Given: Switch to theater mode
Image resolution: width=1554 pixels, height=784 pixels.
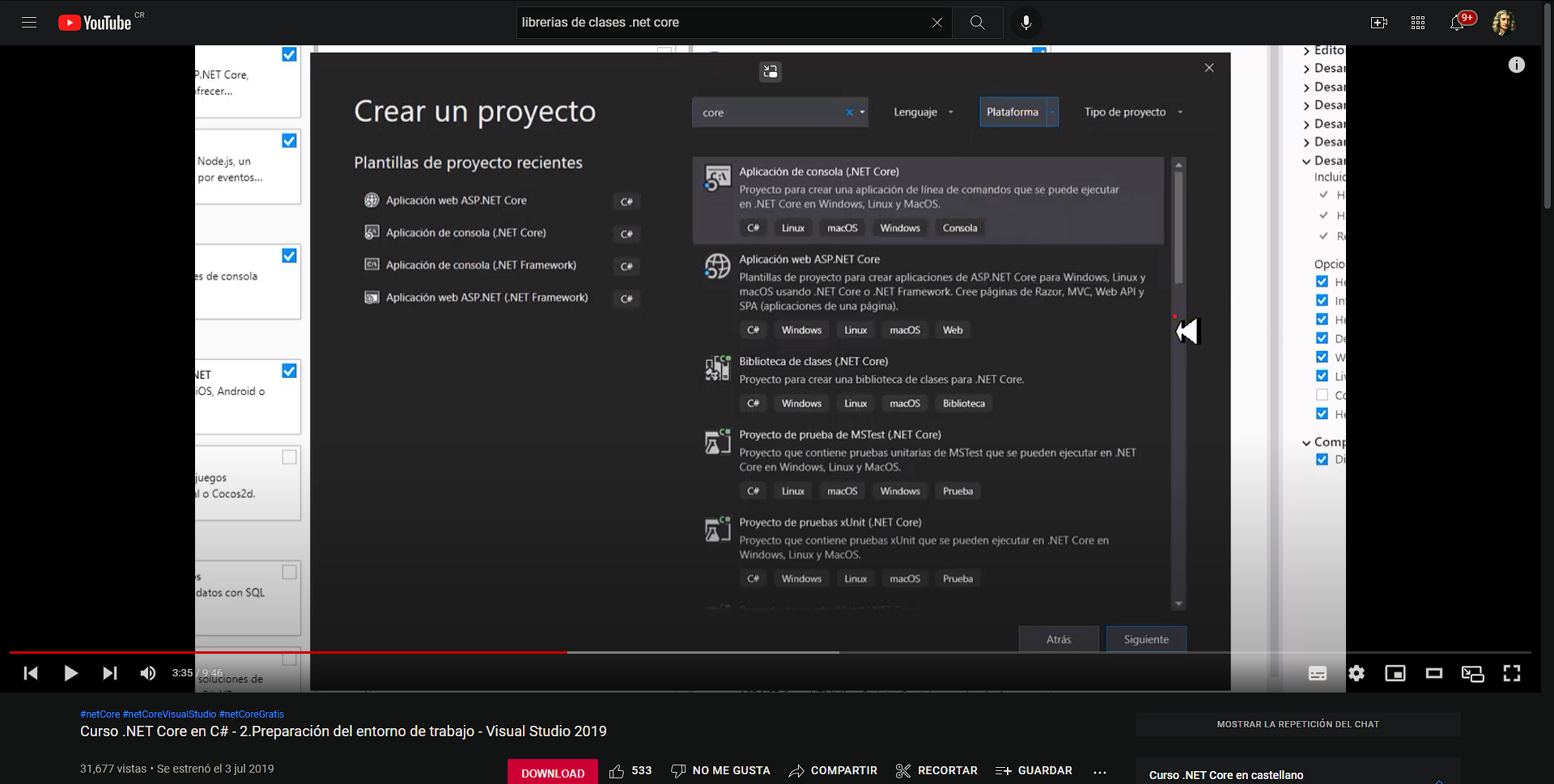Looking at the screenshot, I should click(1434, 673).
